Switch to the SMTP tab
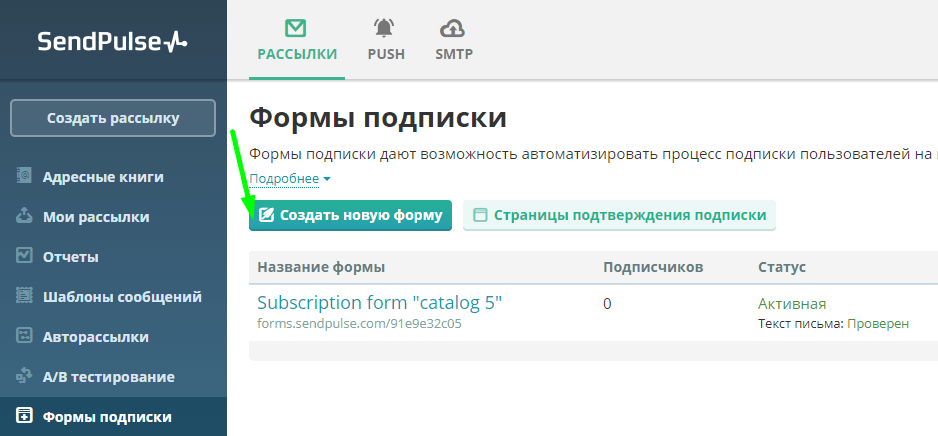This screenshot has width=938, height=436. 454,54
